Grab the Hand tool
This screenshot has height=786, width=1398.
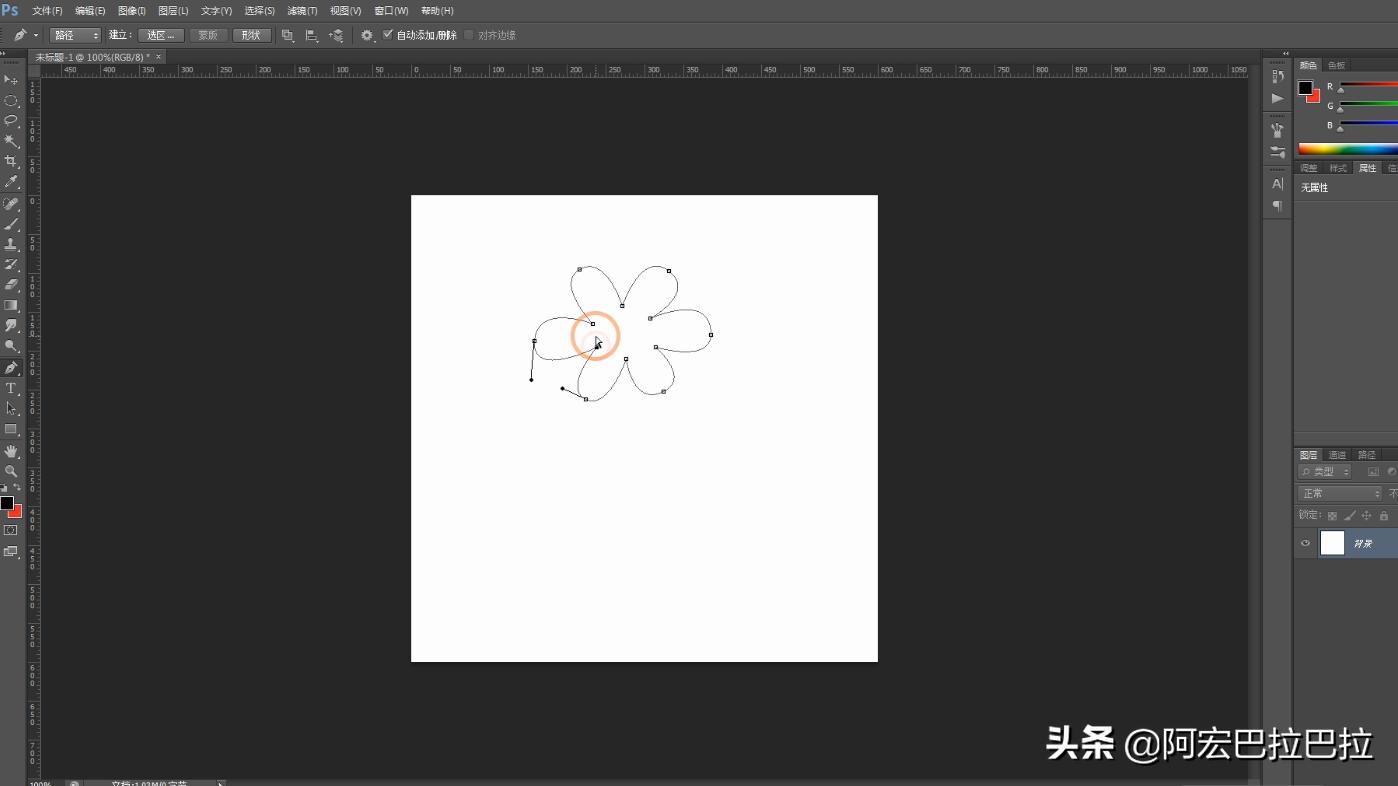pos(11,451)
